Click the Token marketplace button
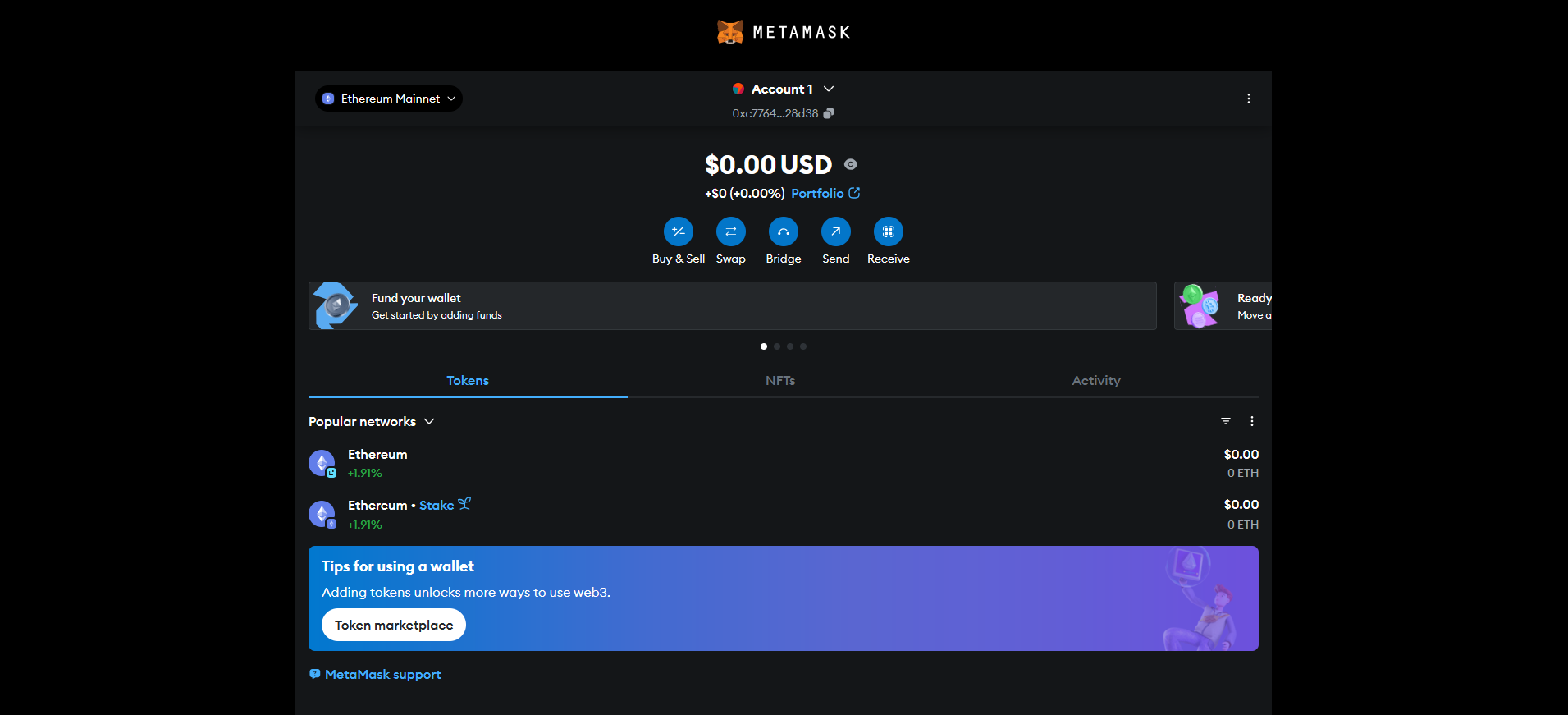 tap(394, 625)
